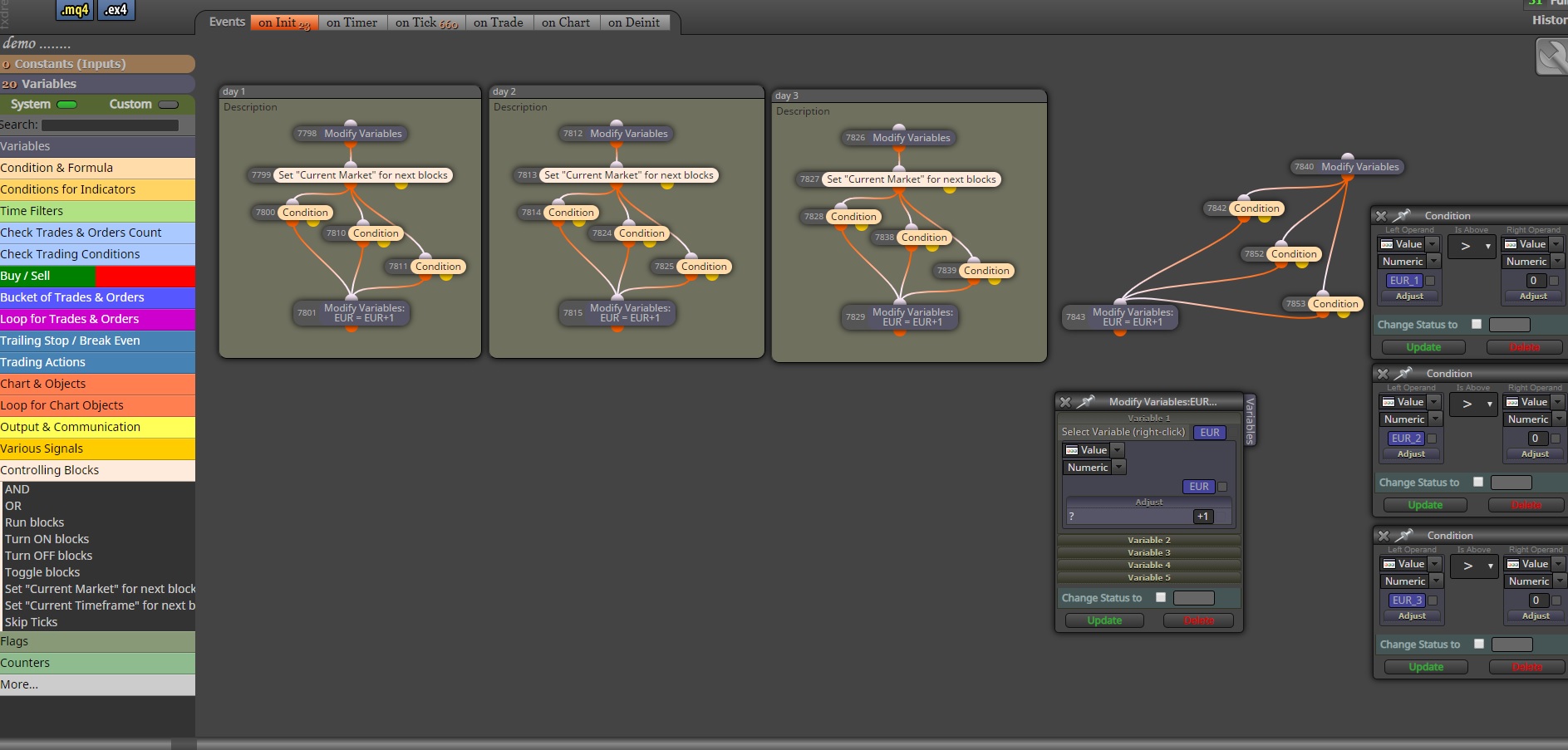Click the wrench tool icon at top right
Viewport: 1568px width, 750px height.
(x=1551, y=57)
